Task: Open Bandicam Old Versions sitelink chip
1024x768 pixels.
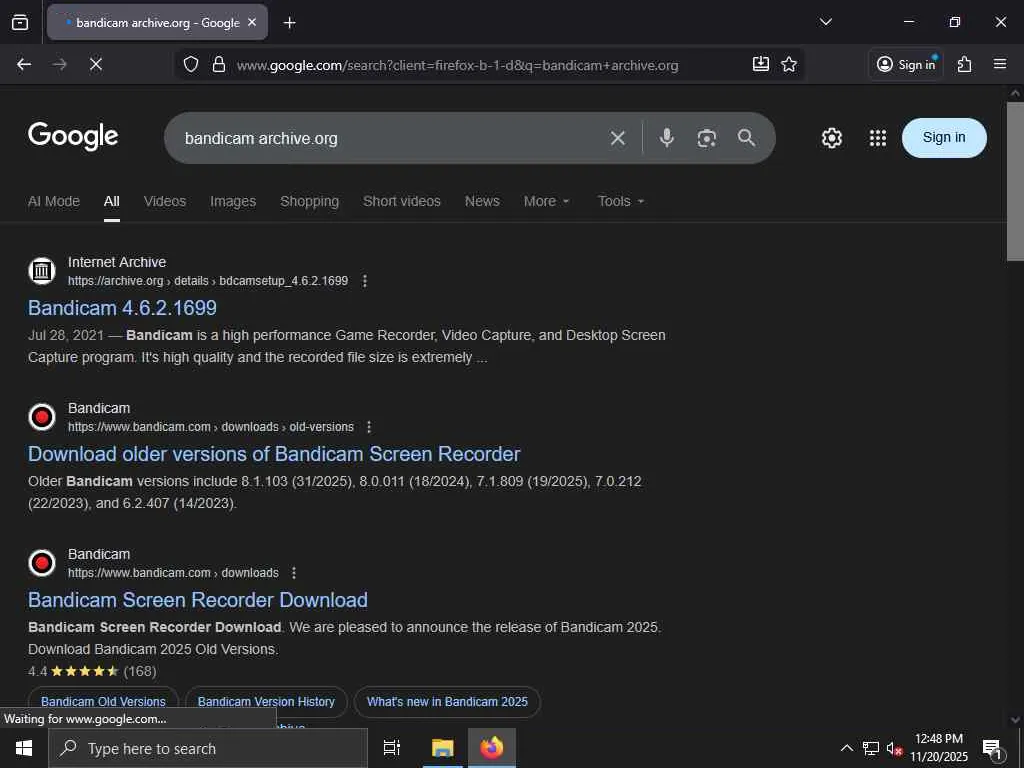Action: pos(103,701)
